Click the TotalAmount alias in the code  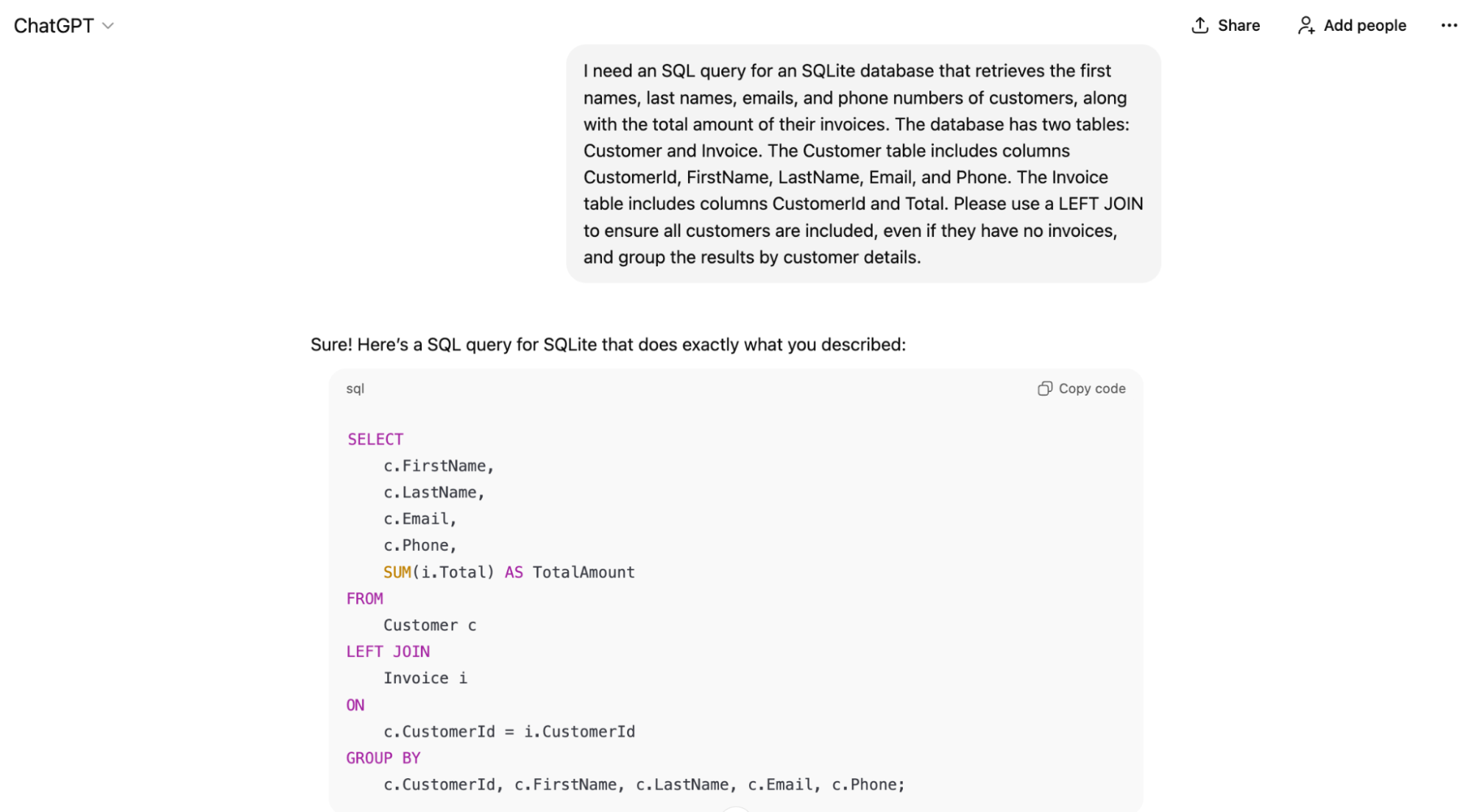coord(584,572)
